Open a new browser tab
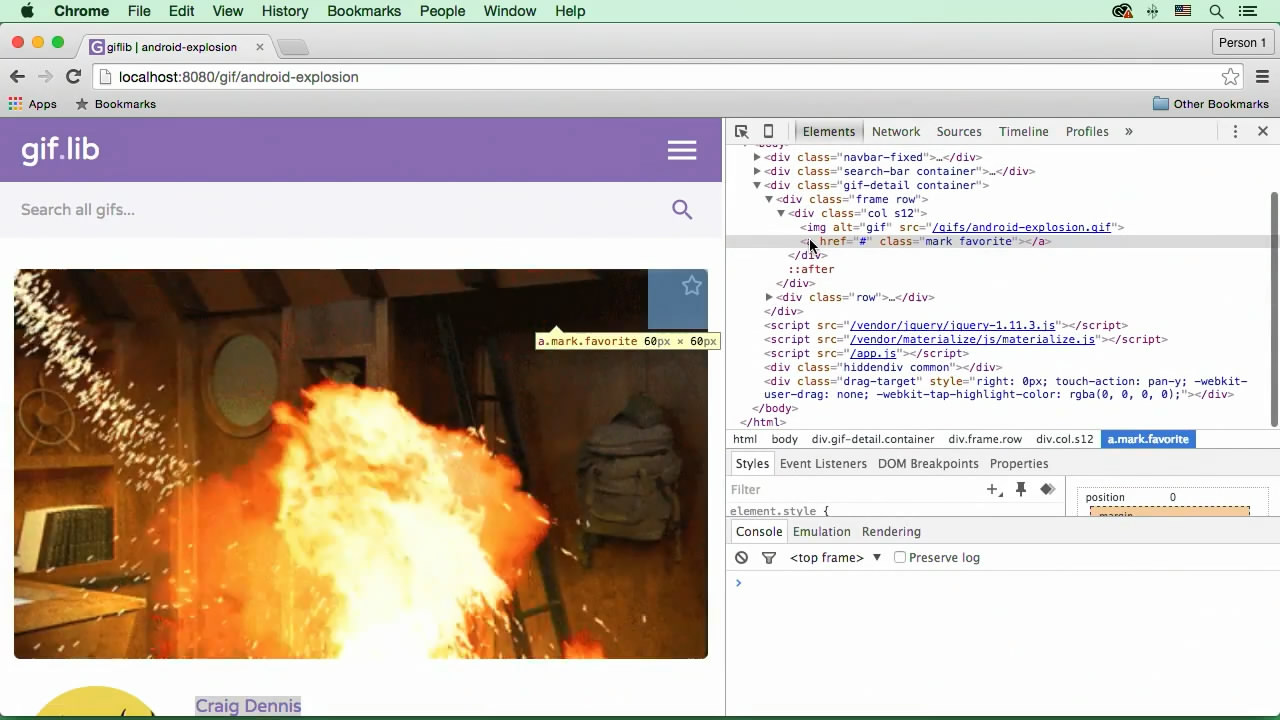The height and width of the screenshot is (720, 1280). click(292, 47)
